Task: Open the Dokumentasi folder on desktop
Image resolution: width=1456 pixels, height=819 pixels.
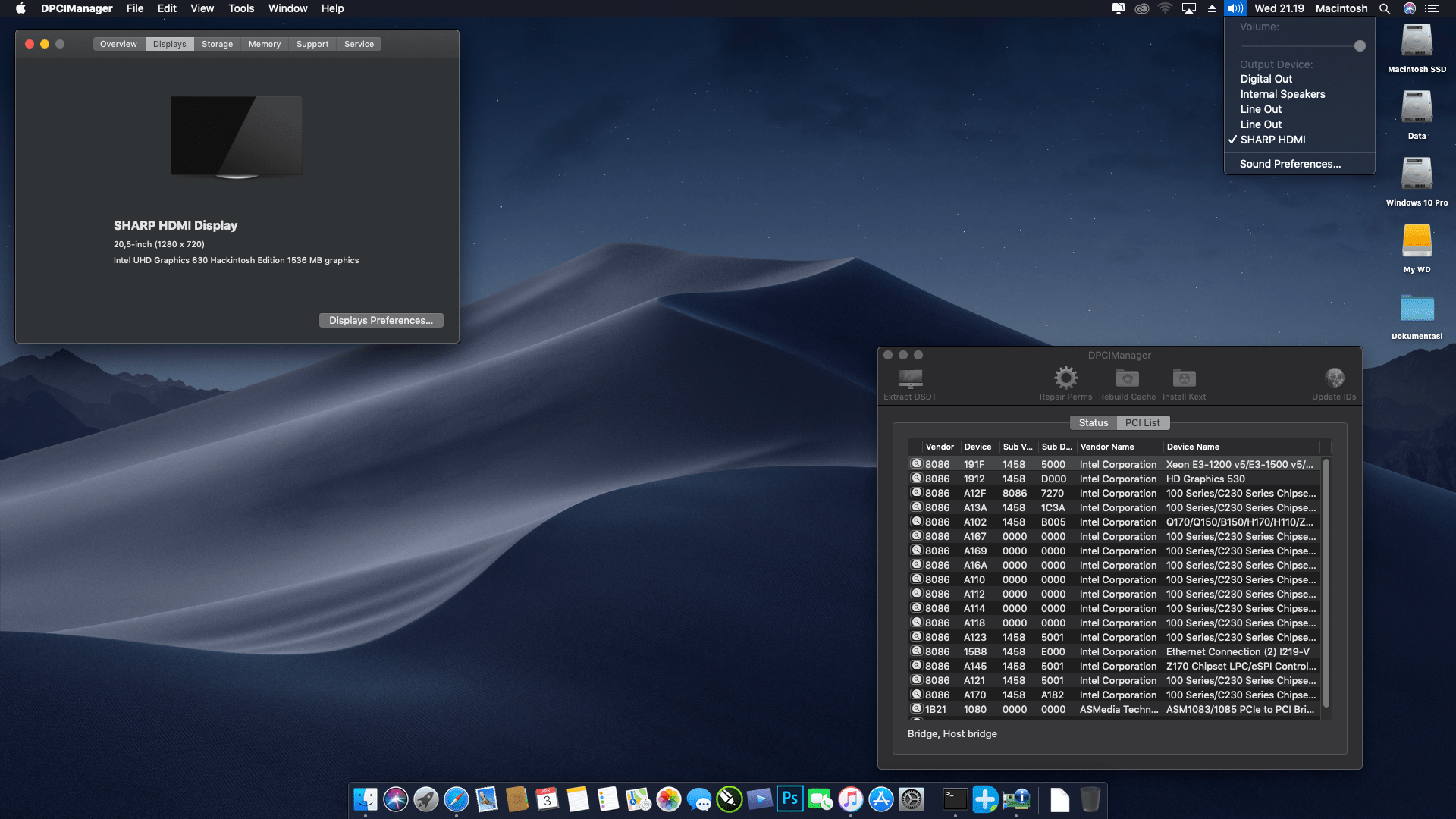Action: click(1417, 307)
